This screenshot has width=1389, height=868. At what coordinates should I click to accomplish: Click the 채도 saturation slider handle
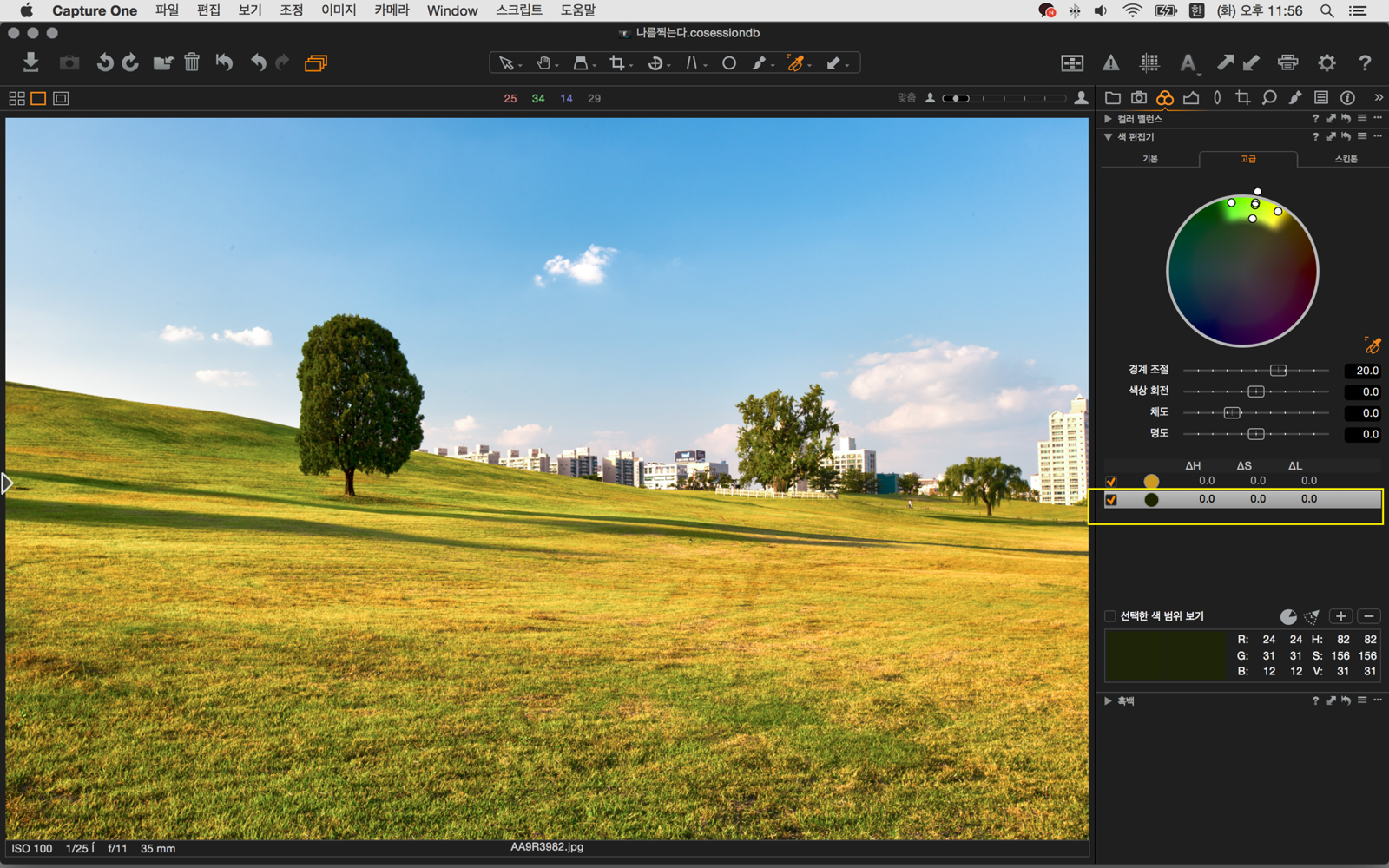[1232, 412]
